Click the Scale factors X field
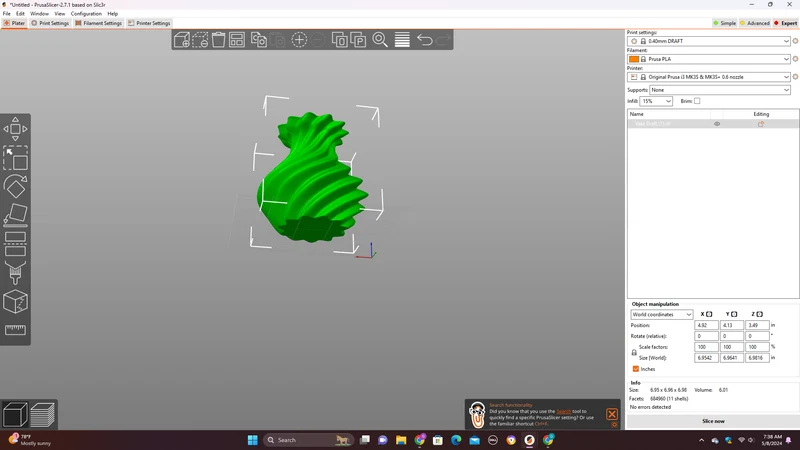Screen dimensions: 800x450 [706, 347]
